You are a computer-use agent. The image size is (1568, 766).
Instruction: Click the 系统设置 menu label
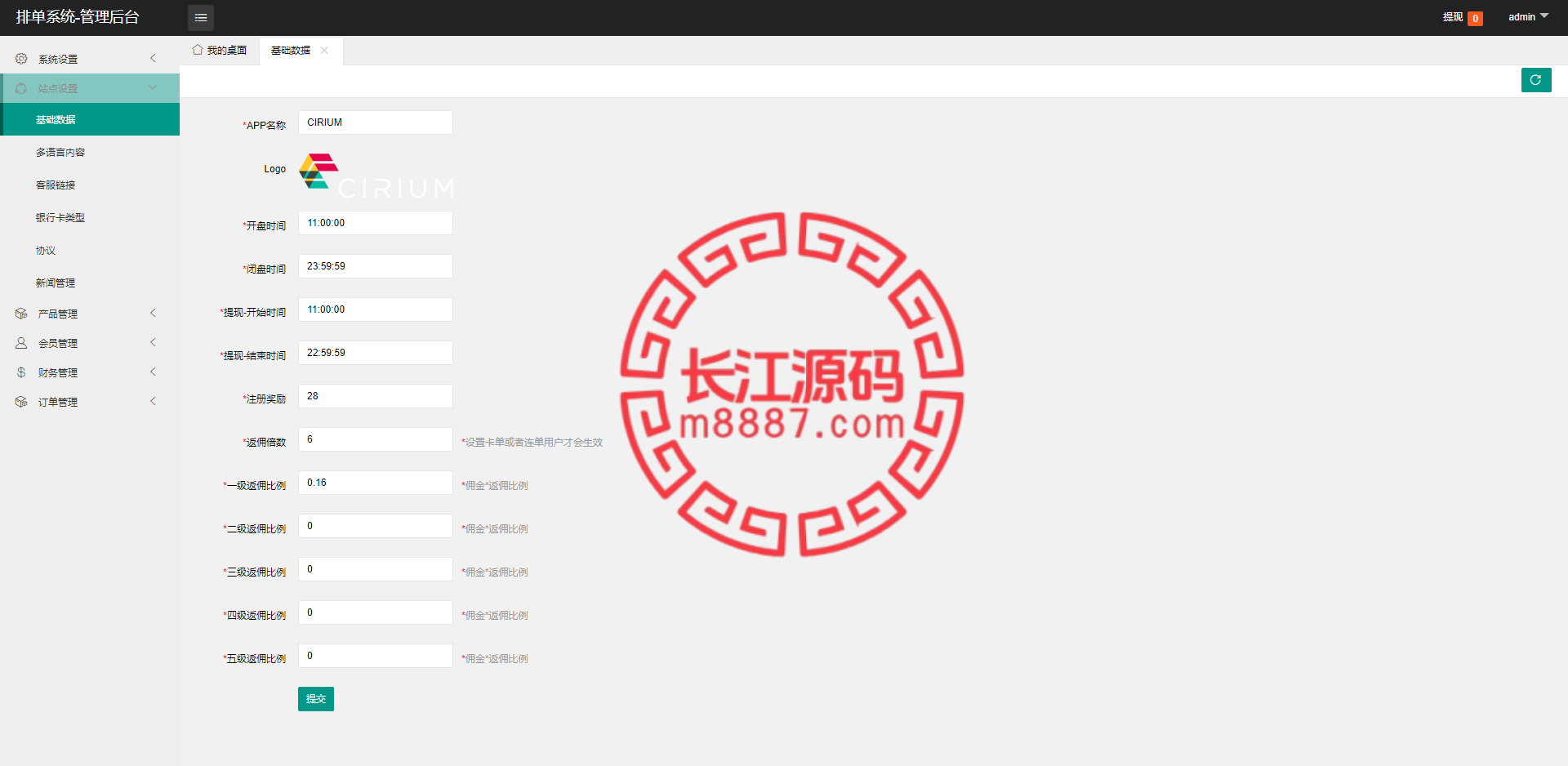[x=58, y=59]
